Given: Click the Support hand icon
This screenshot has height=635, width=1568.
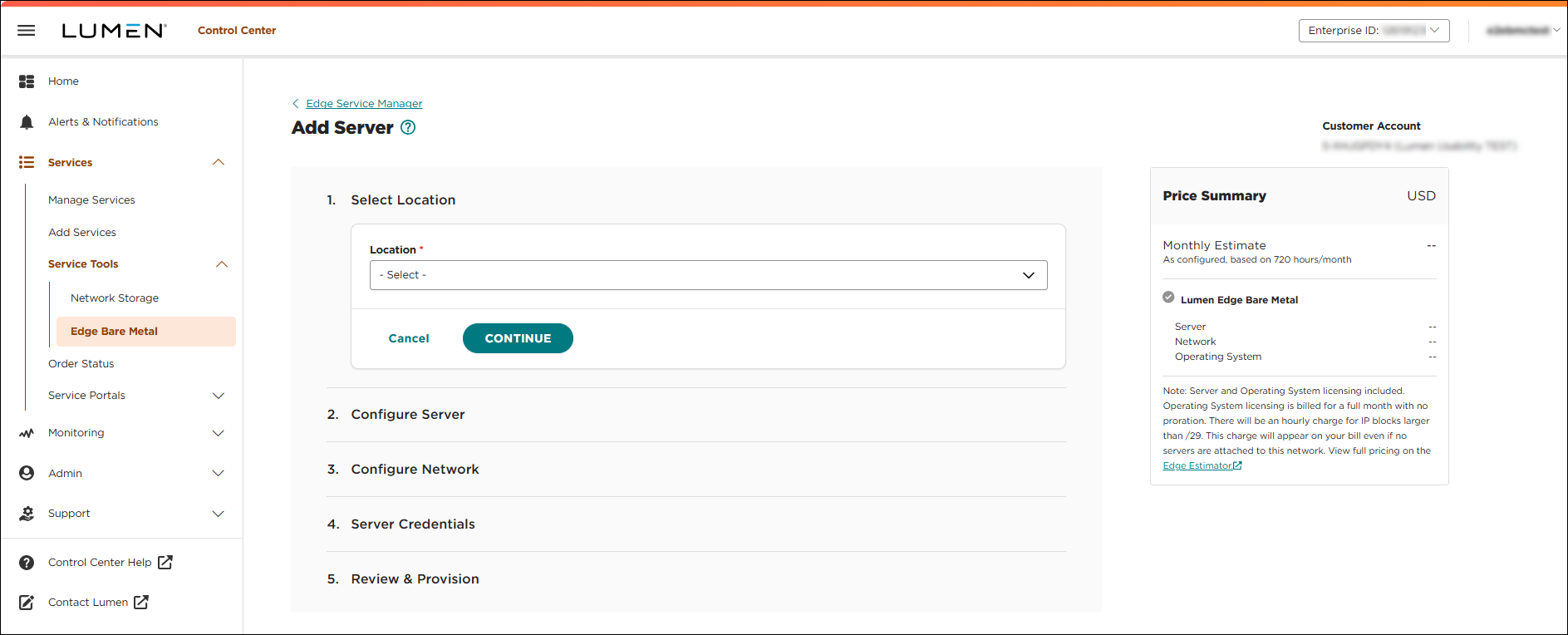Looking at the screenshot, I should [27, 514].
